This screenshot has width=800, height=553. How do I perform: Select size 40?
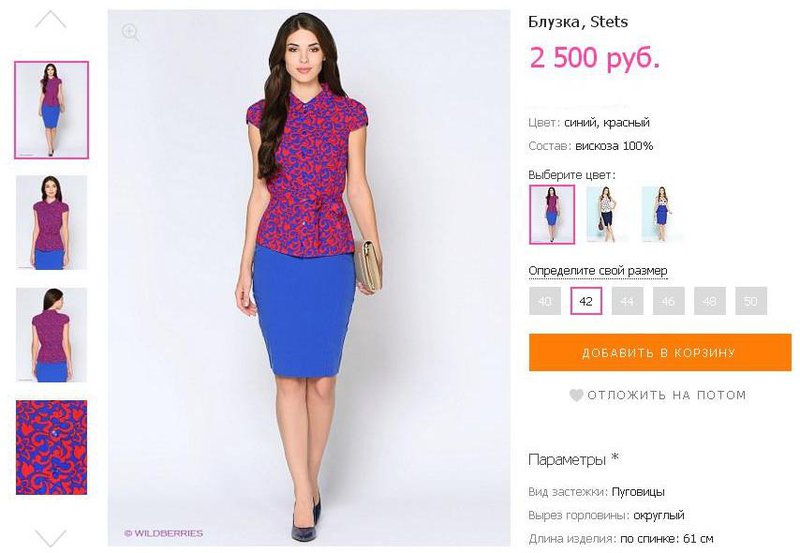tap(545, 301)
